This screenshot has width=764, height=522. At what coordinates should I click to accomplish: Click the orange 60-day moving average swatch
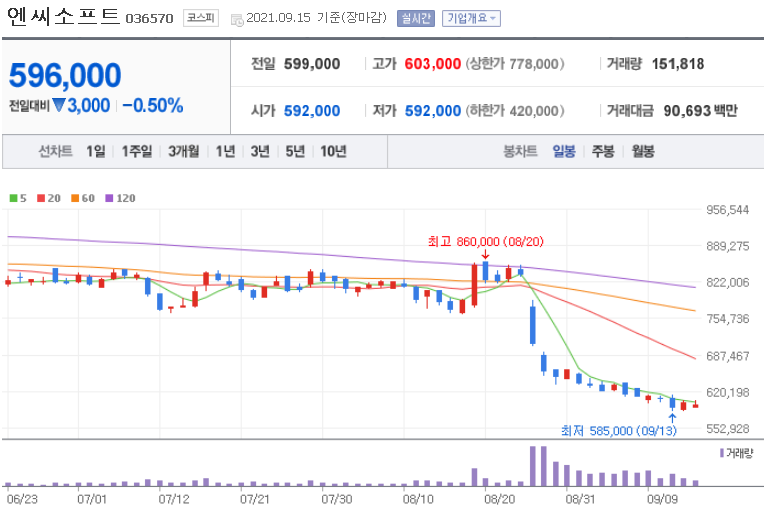[75, 198]
